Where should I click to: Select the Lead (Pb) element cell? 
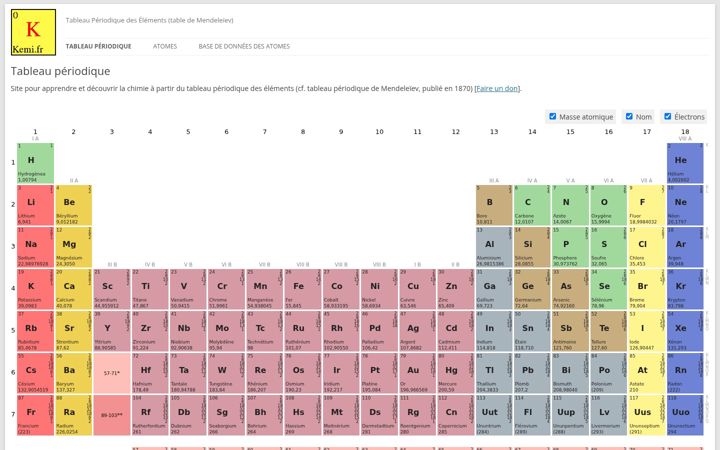[x=532, y=373]
